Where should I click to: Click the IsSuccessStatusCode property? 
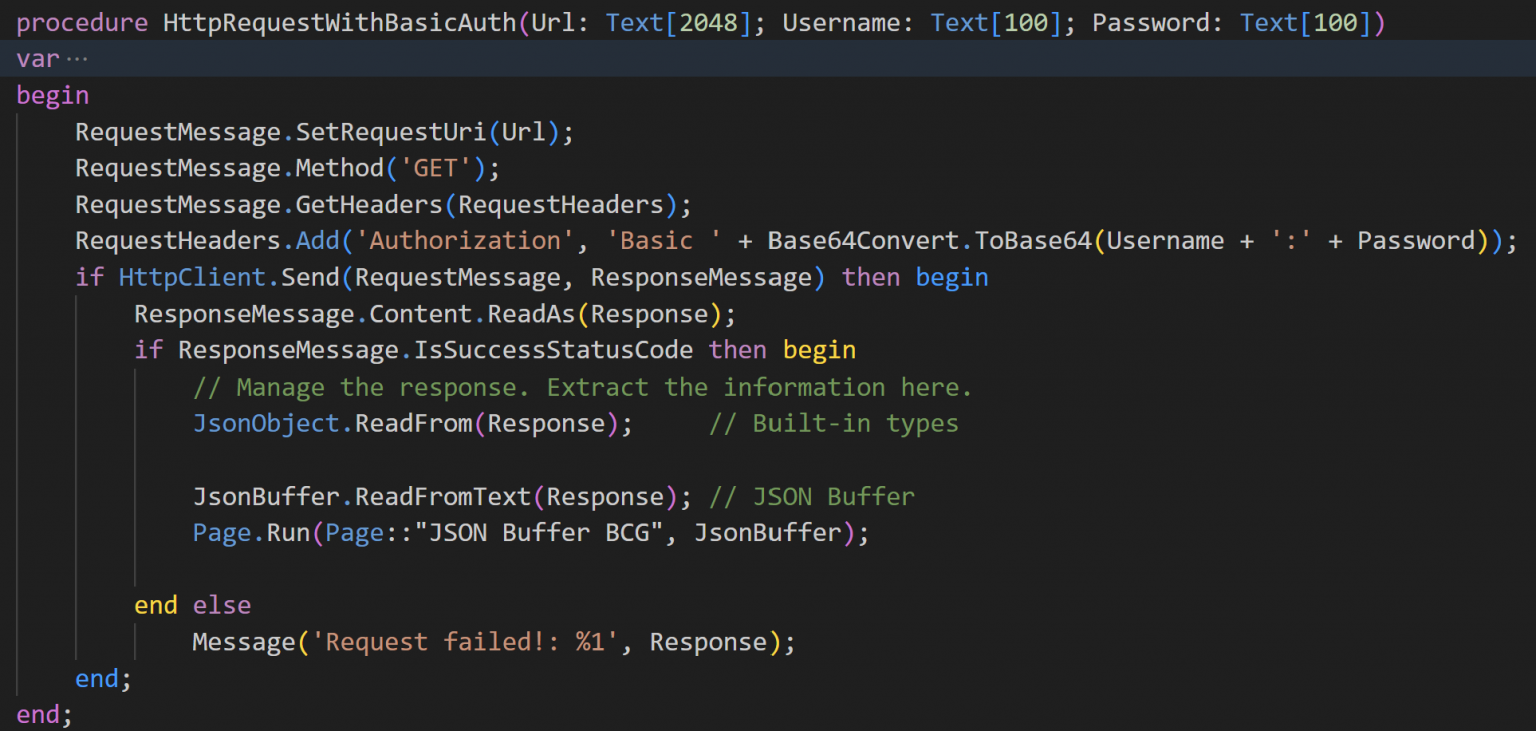531,350
